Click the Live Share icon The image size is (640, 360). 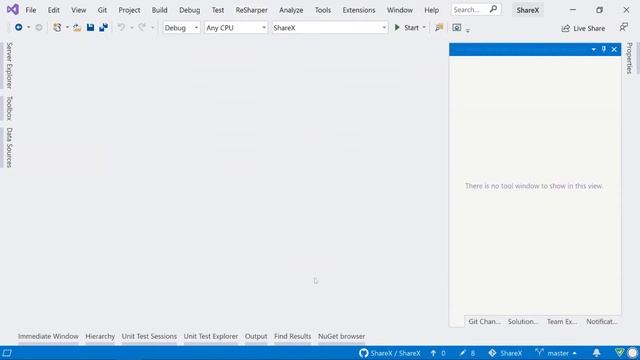pos(565,28)
